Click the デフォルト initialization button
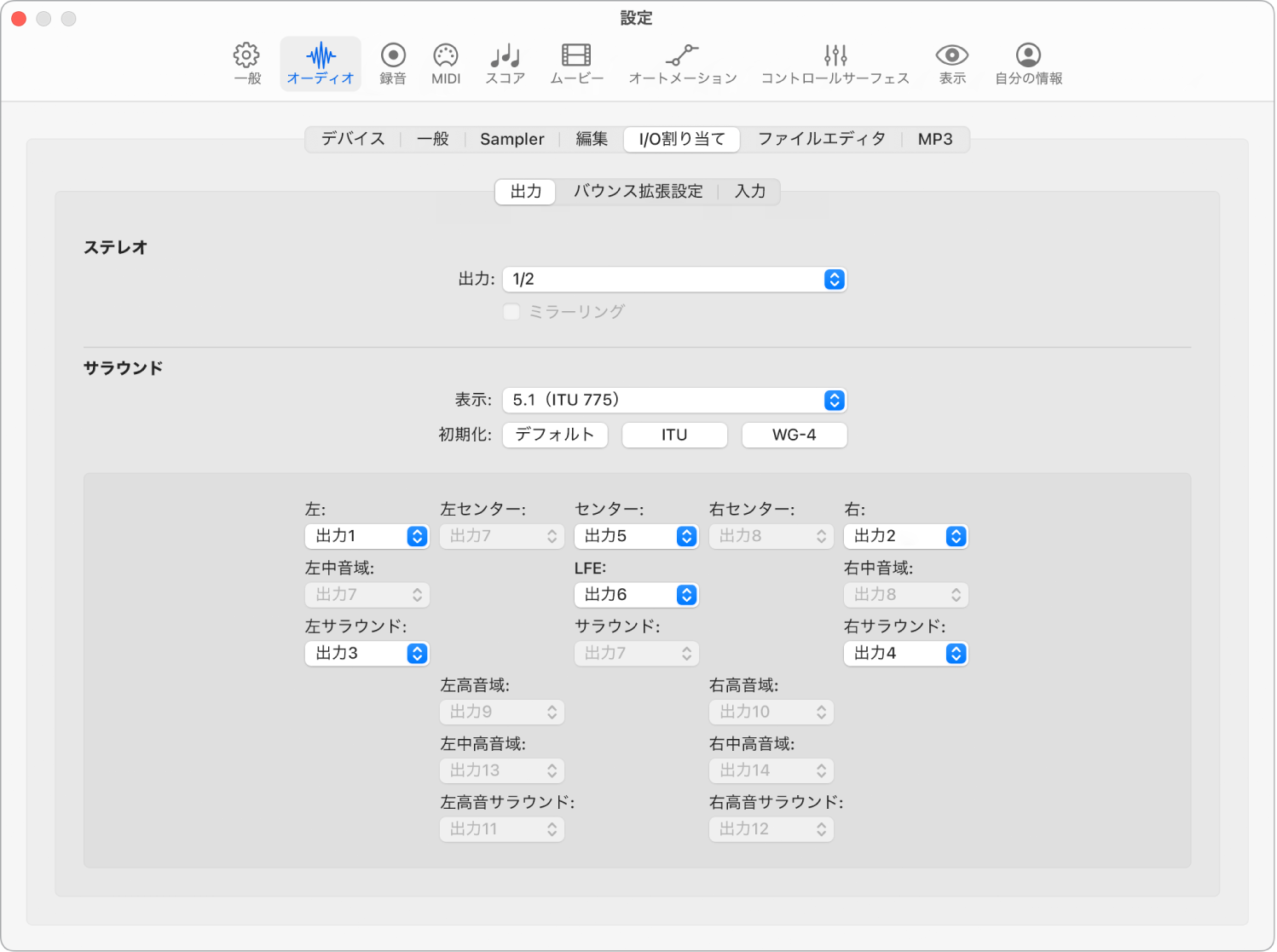 point(554,435)
